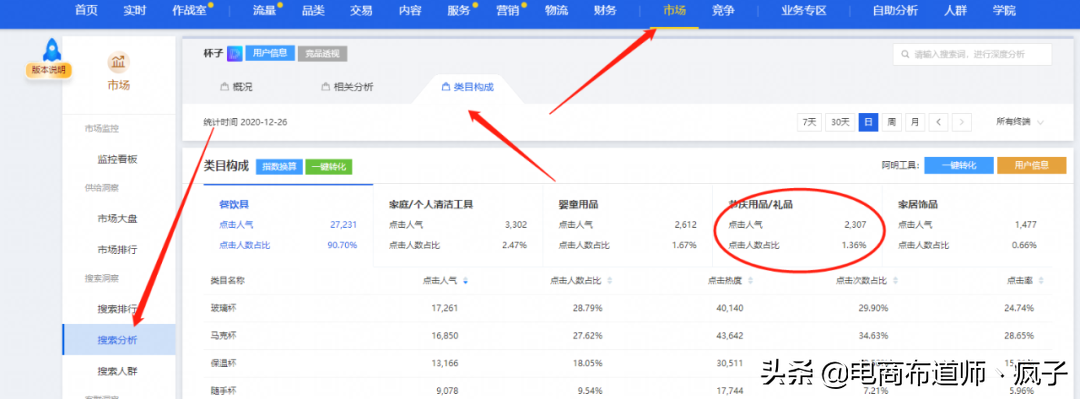
Task: Click the blue 指数换算 button
Action: 279,167
